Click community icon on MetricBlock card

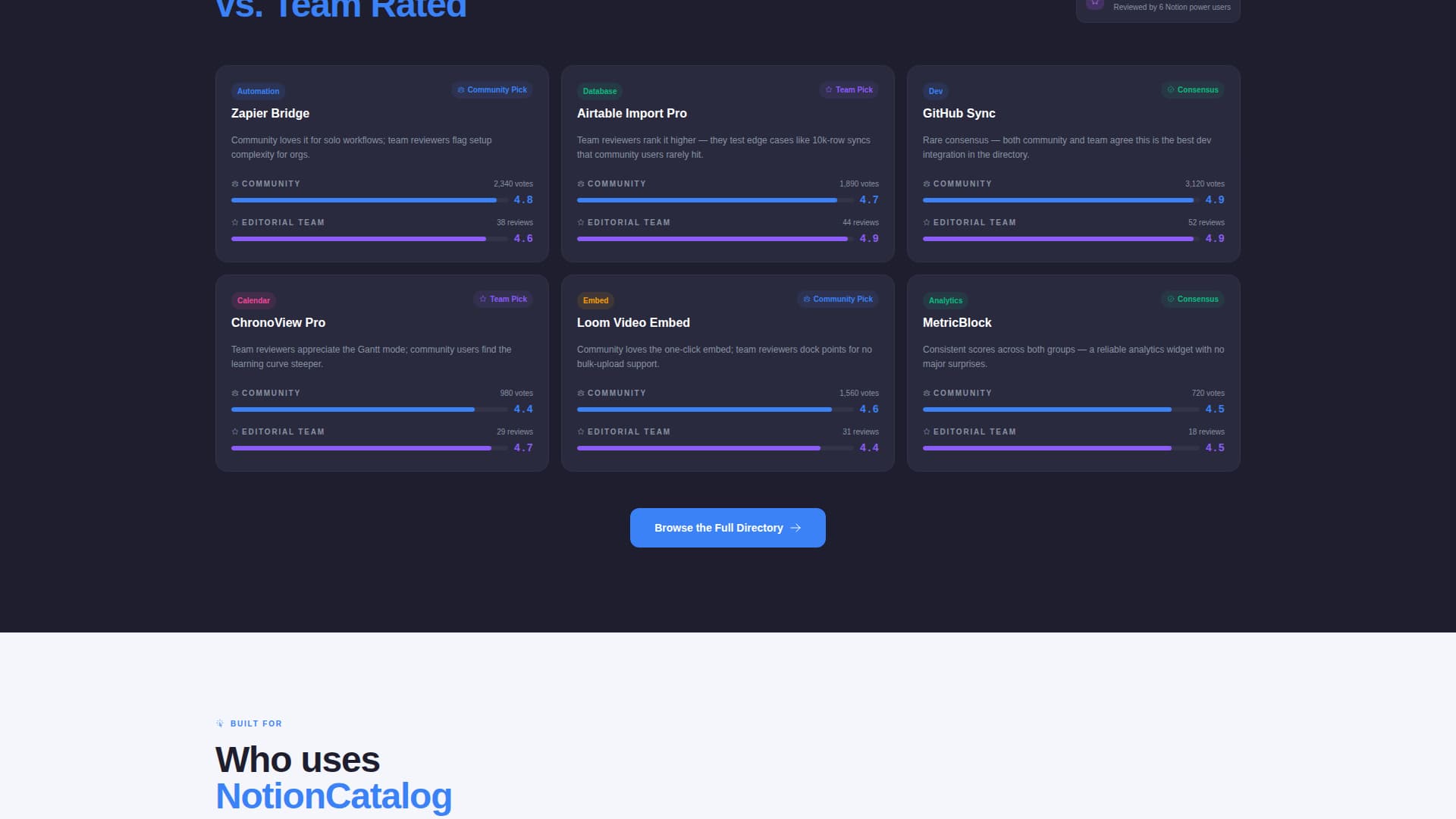pyautogui.click(x=927, y=393)
